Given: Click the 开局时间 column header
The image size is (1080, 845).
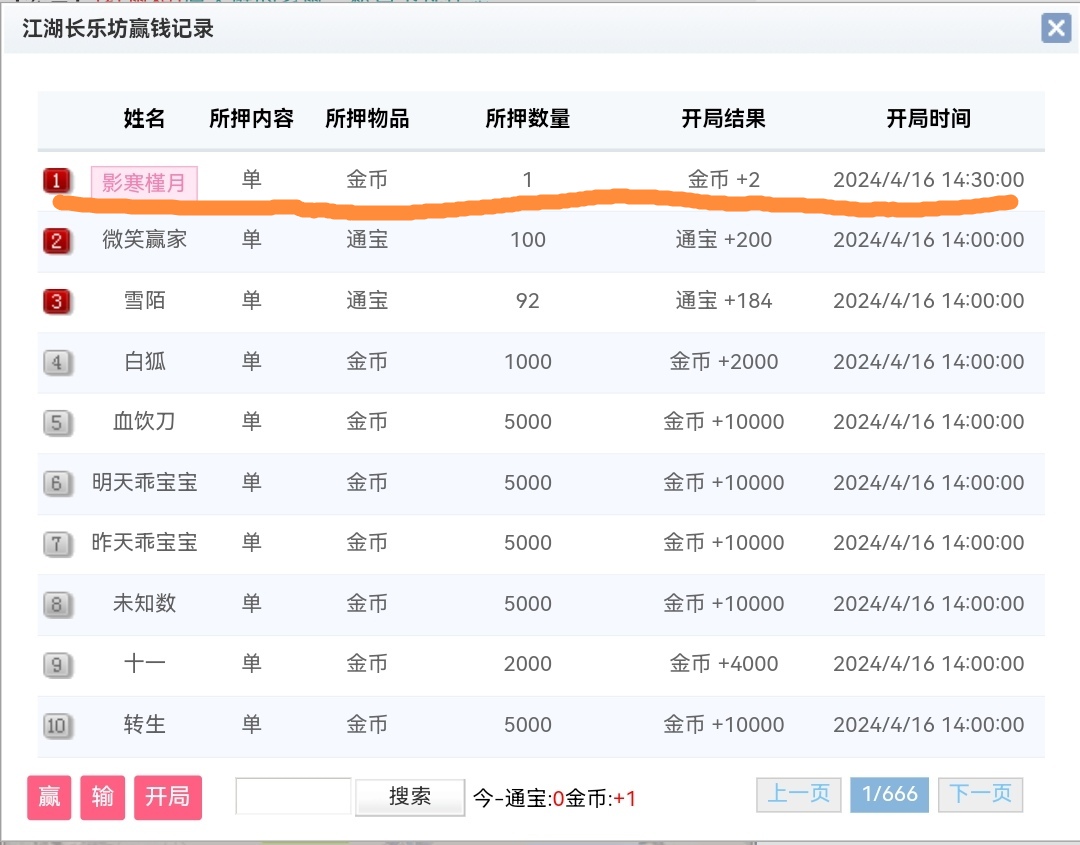Looking at the screenshot, I should (928, 118).
